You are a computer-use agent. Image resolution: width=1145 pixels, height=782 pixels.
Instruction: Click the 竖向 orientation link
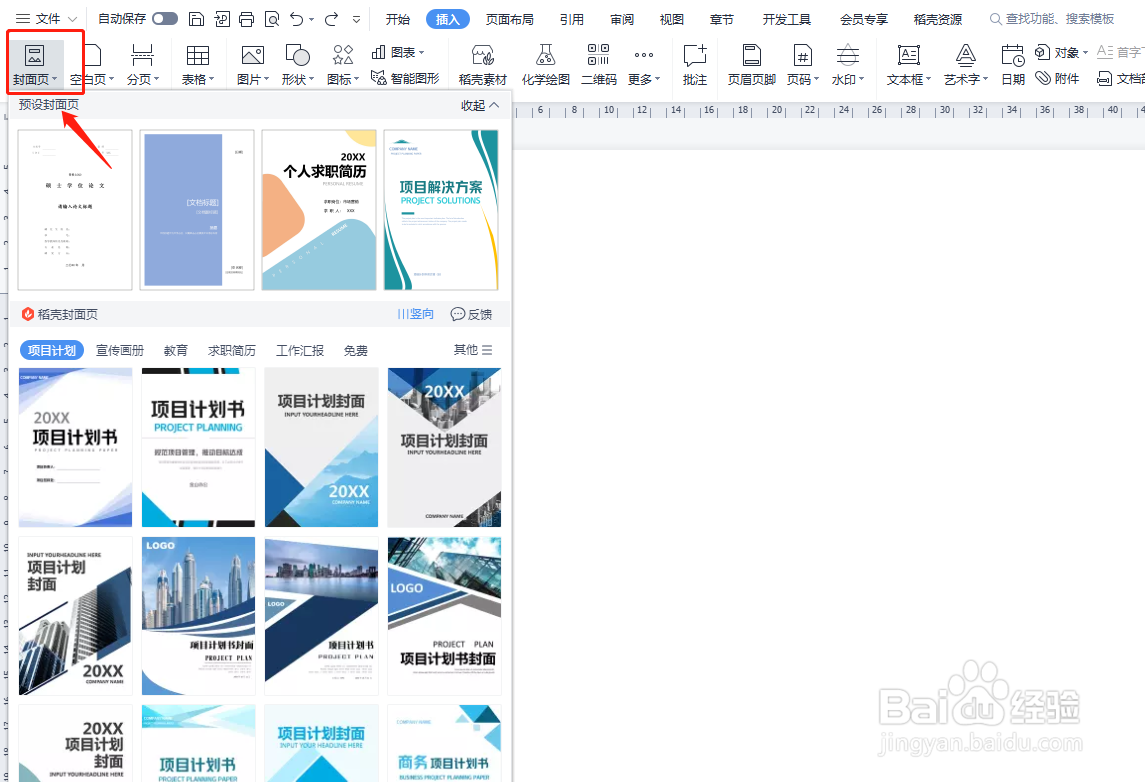(416, 314)
